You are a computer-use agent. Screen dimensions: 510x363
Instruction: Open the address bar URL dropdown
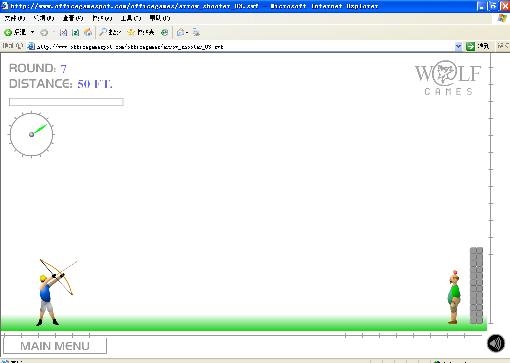click(458, 47)
